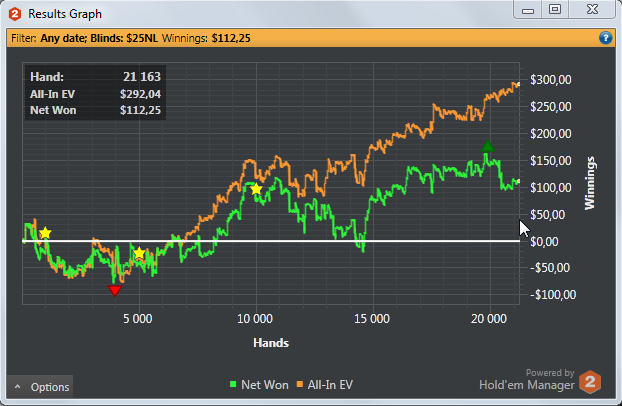The height and width of the screenshot is (406, 622).
Task: Click the yellow star marker near 10 000 hands
Action: click(256, 189)
